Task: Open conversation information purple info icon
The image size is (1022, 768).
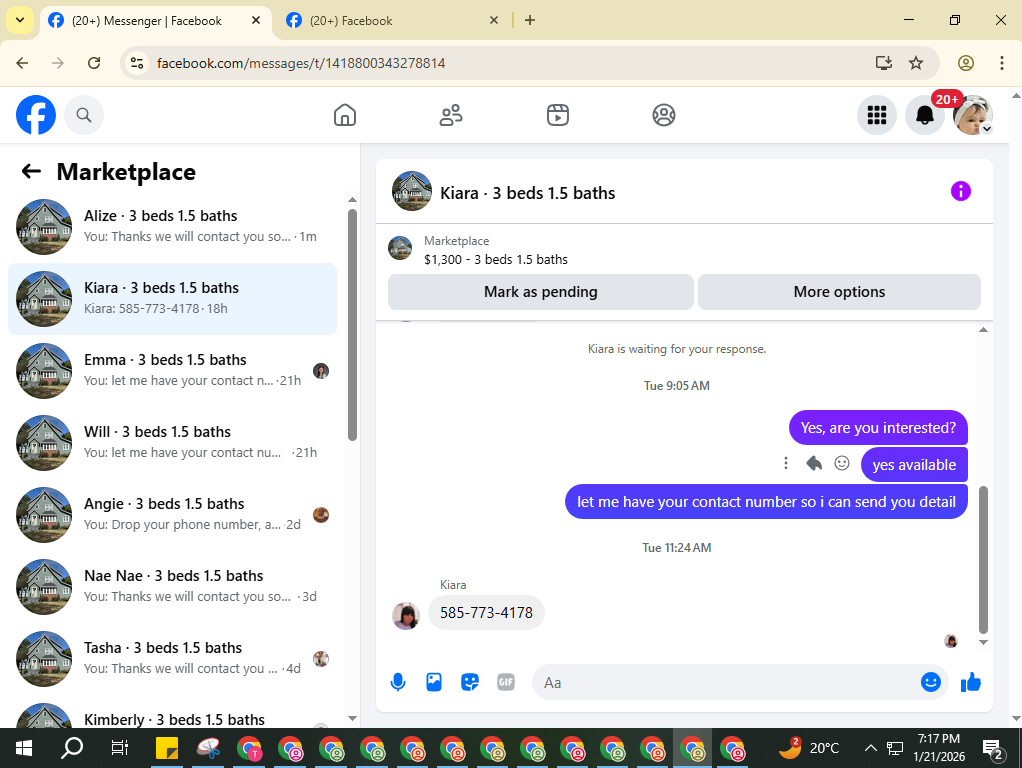Action: (x=960, y=191)
